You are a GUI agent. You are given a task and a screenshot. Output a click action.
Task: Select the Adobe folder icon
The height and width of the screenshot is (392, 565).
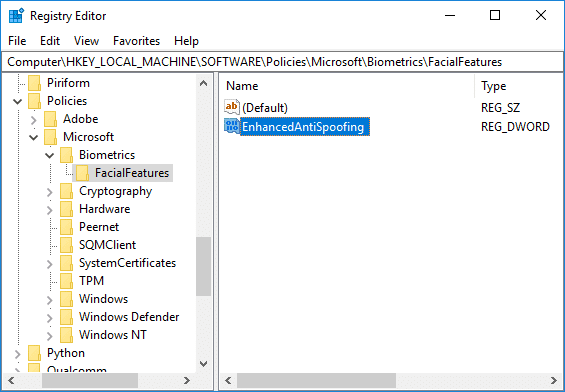point(50,119)
